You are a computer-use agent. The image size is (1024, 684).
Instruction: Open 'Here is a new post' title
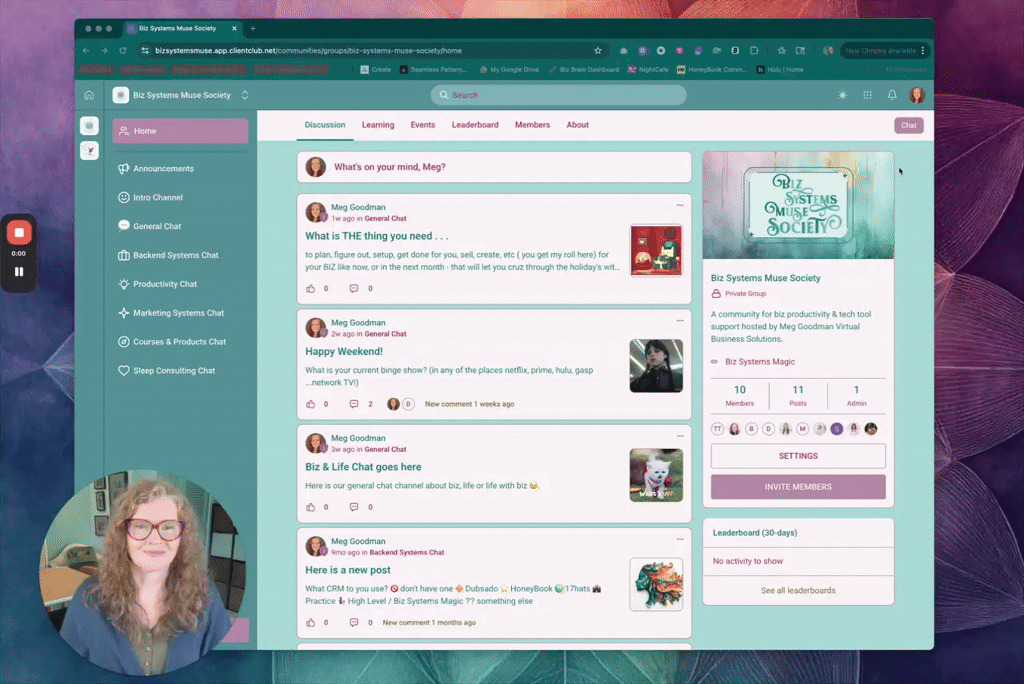click(348, 570)
